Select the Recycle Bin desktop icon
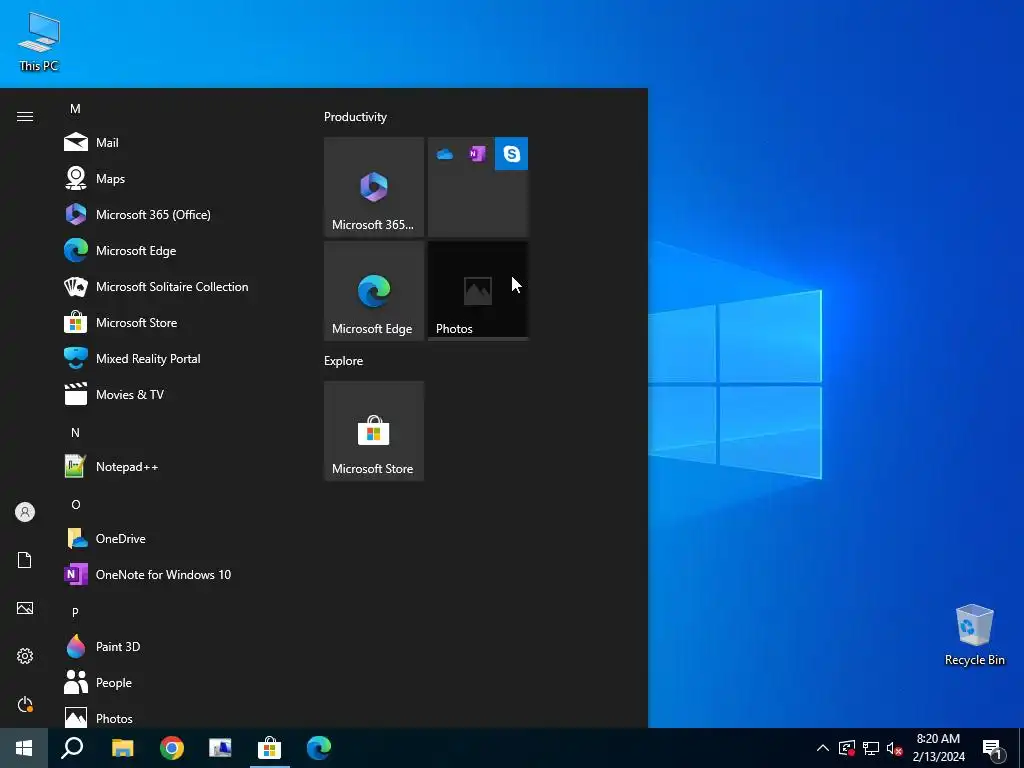1024x768 pixels. 974,635
